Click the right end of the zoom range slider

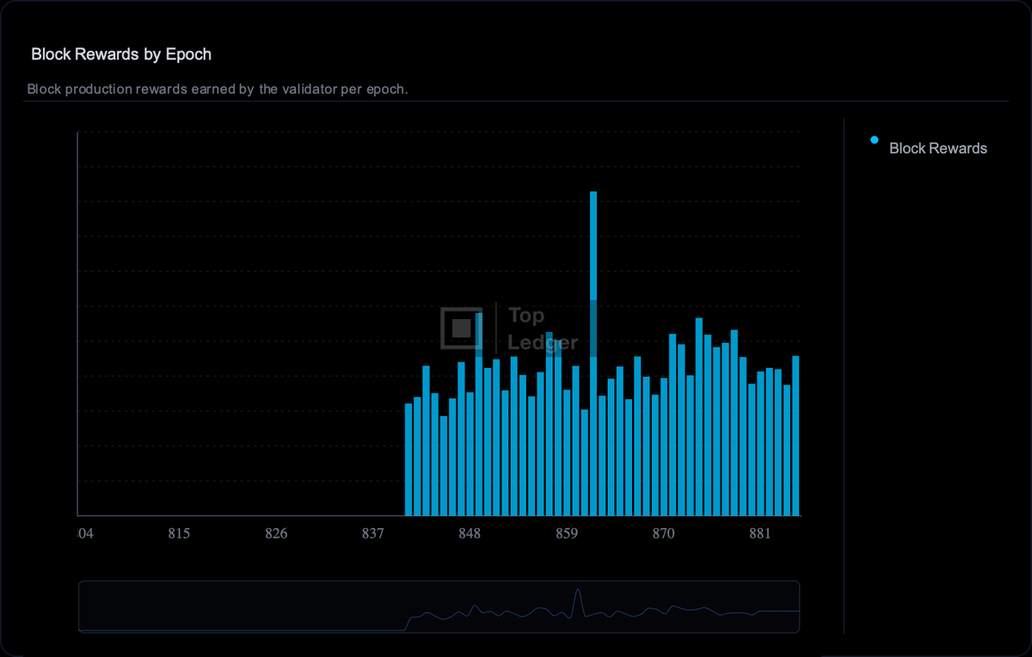coord(799,607)
